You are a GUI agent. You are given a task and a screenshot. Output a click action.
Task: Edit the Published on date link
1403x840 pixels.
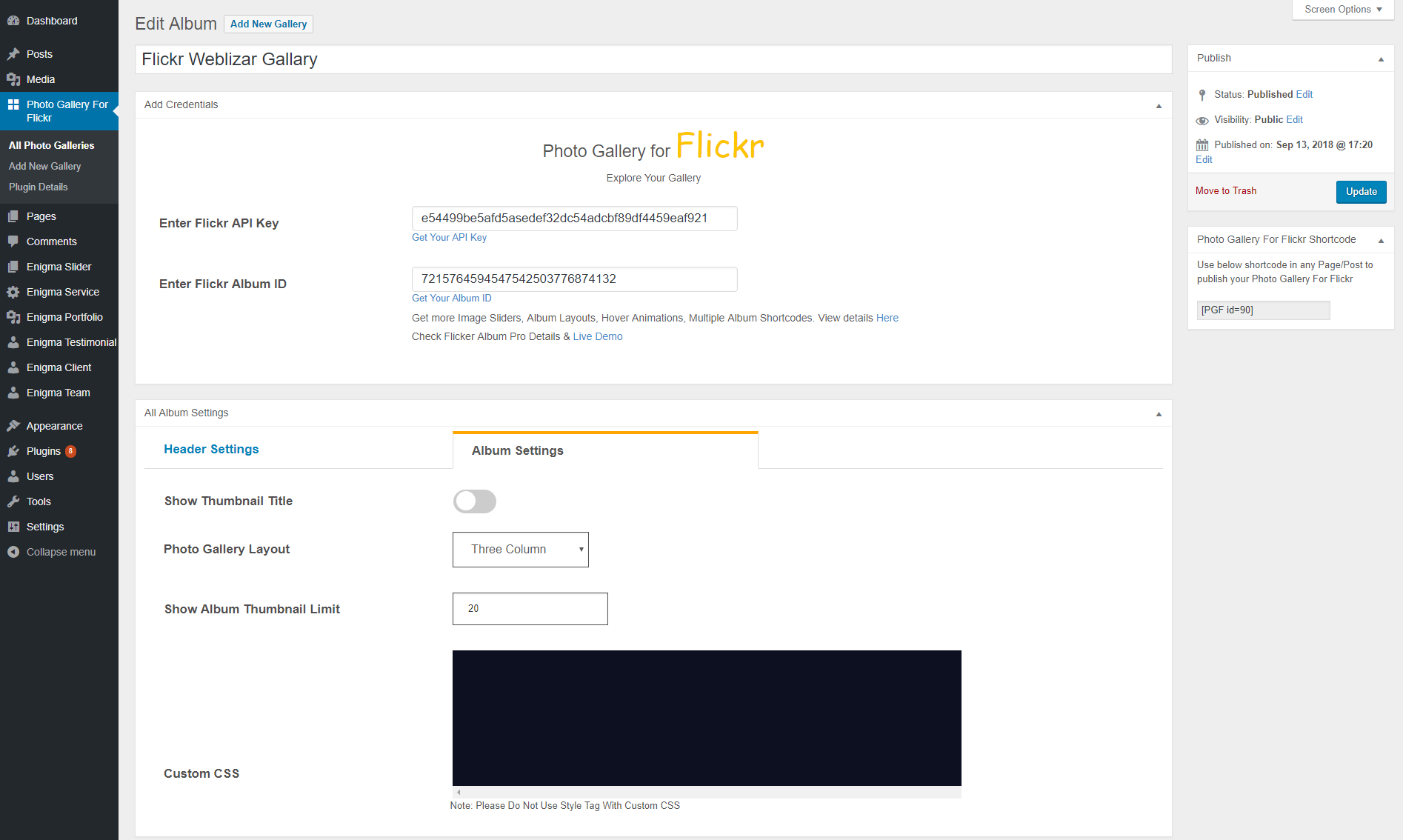(1204, 159)
